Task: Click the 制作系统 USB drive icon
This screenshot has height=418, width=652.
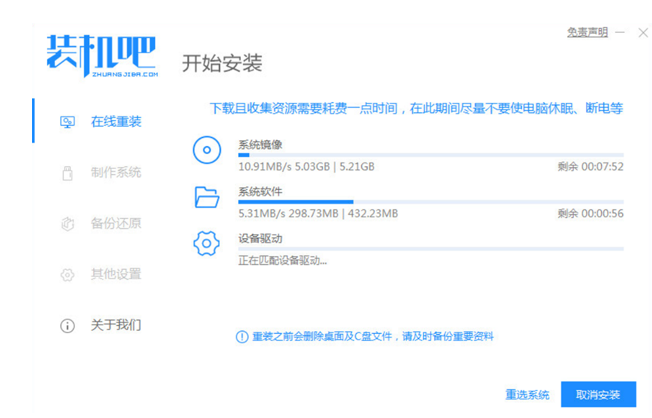Action: pos(68,172)
